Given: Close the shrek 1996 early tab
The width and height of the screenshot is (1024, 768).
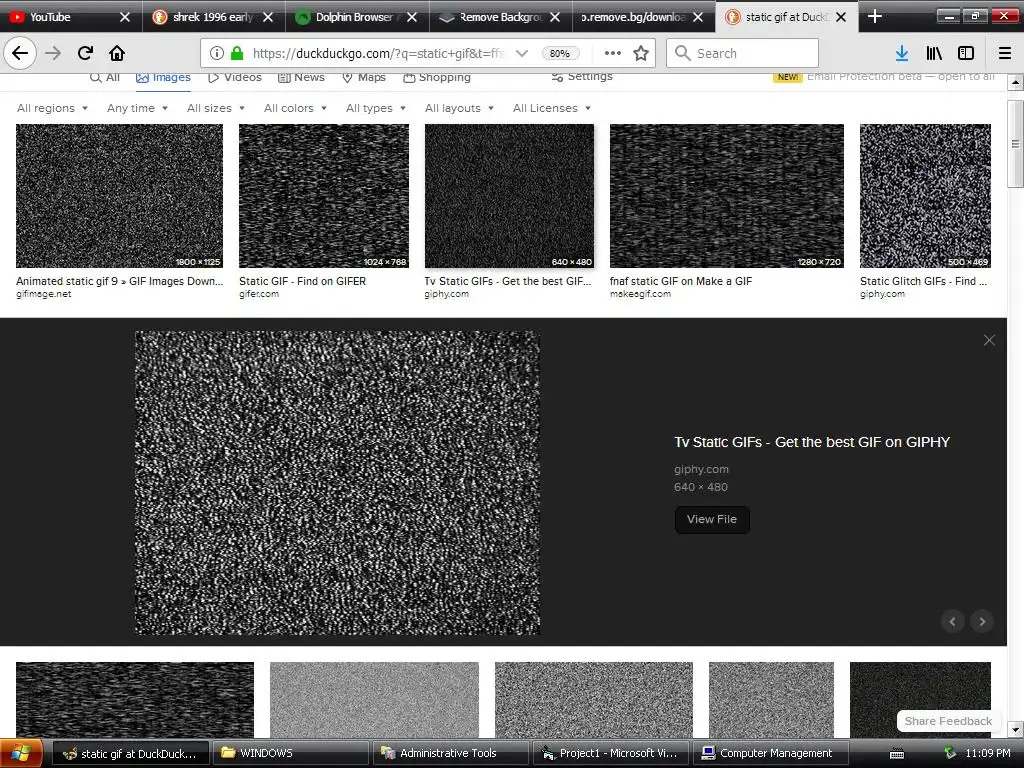Looking at the screenshot, I should tap(268, 17).
